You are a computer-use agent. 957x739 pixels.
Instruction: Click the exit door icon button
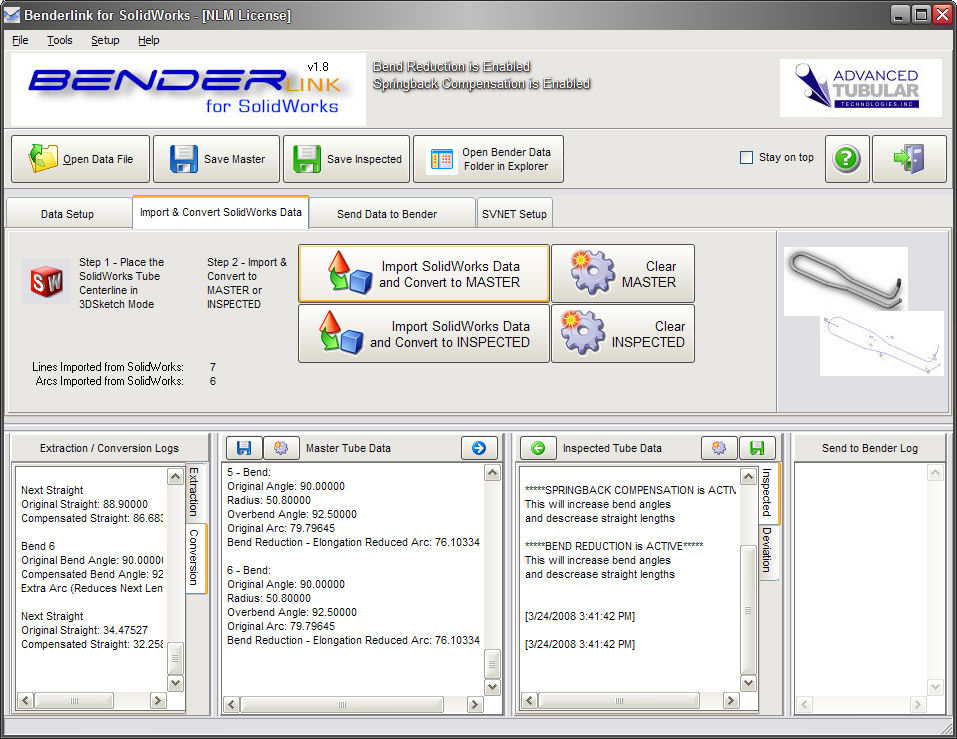tap(909, 159)
